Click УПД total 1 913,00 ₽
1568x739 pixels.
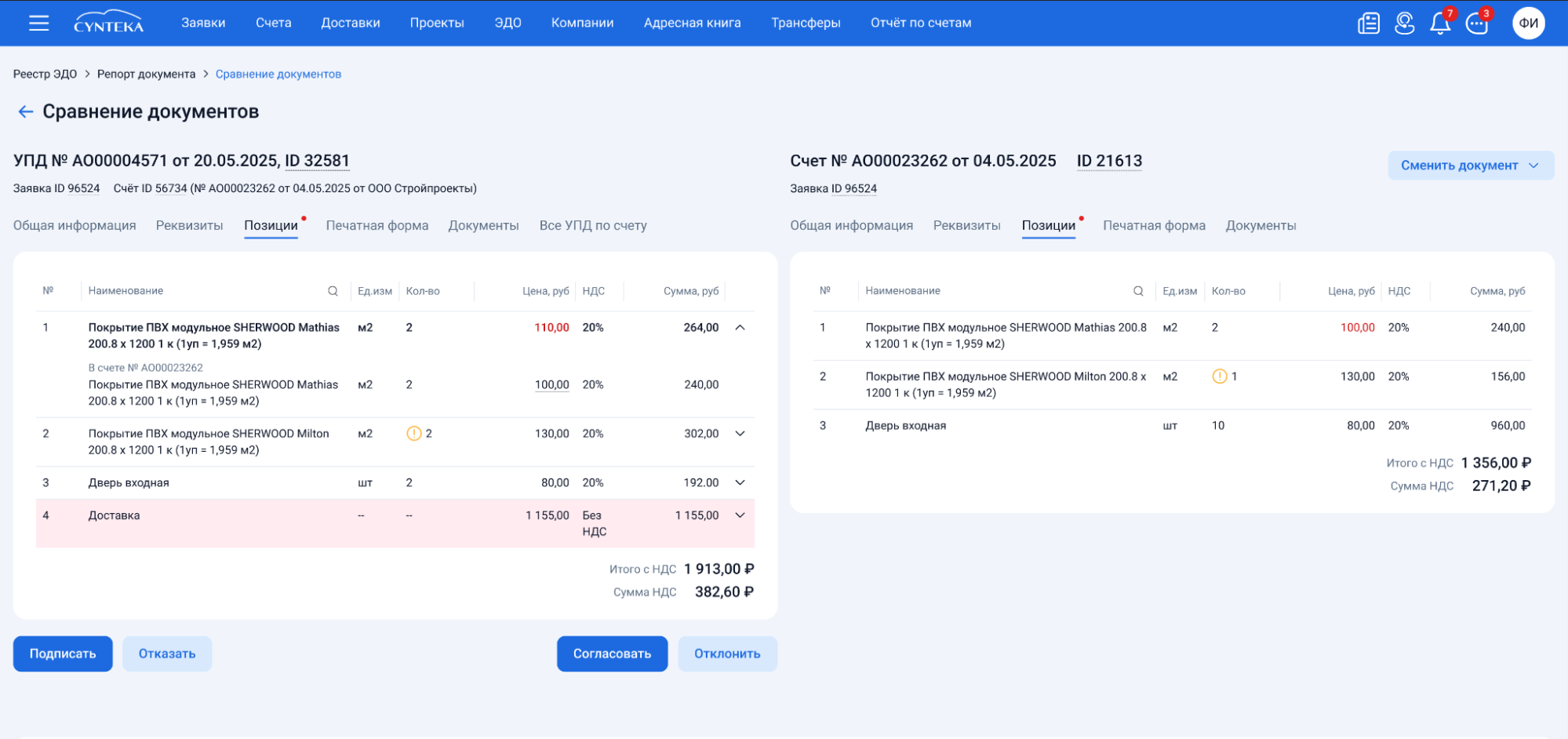pyautogui.click(x=719, y=569)
